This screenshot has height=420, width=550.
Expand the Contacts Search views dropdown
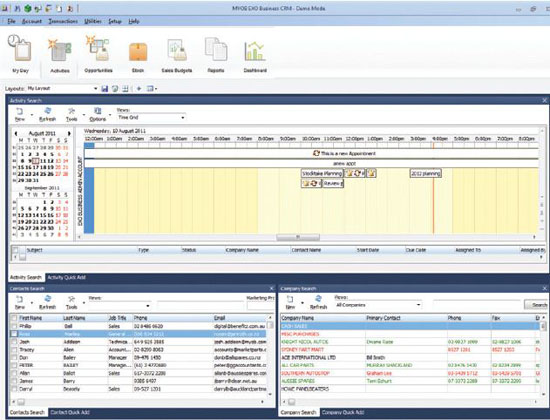coord(148,306)
